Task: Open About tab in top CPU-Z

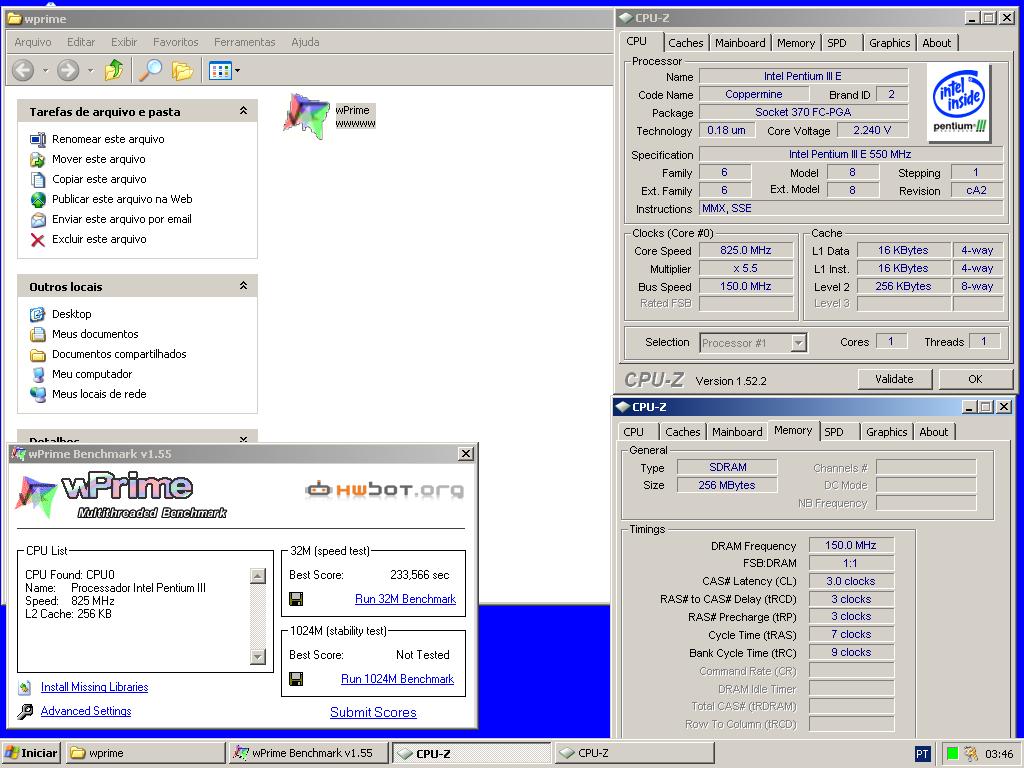Action: tap(936, 43)
